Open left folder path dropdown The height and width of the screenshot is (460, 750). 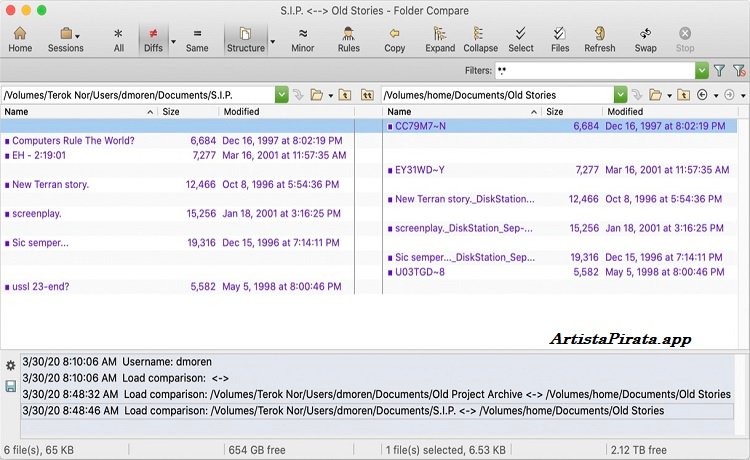click(281, 95)
